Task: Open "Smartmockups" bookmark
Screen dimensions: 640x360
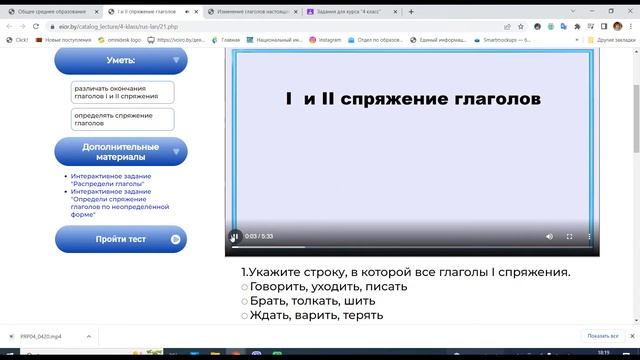Action: tap(502, 40)
